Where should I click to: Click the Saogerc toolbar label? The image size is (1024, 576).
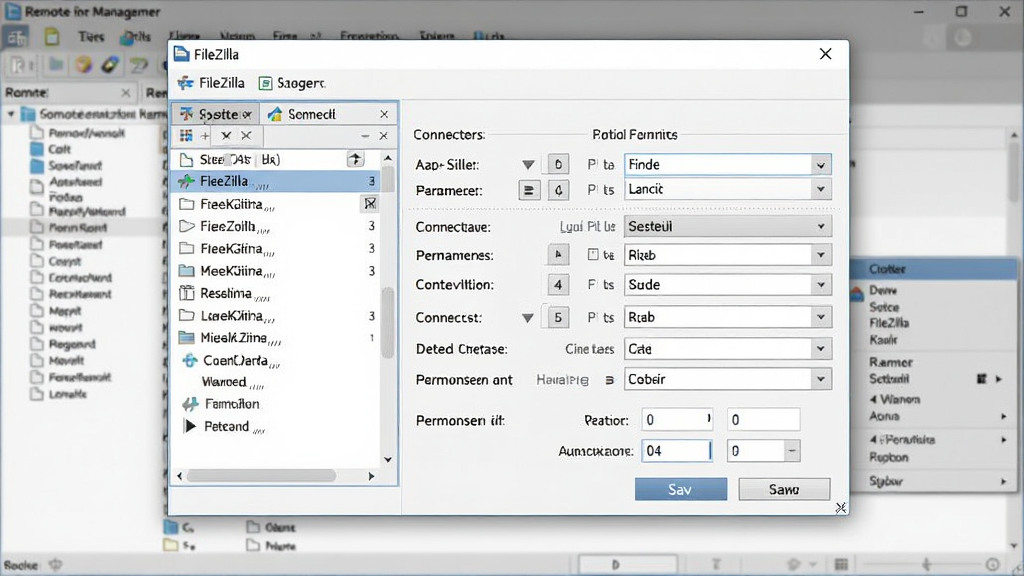coord(301,84)
